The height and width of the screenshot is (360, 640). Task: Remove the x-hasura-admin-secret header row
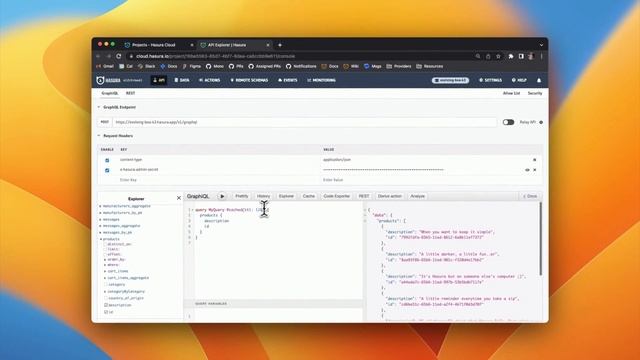535,170
